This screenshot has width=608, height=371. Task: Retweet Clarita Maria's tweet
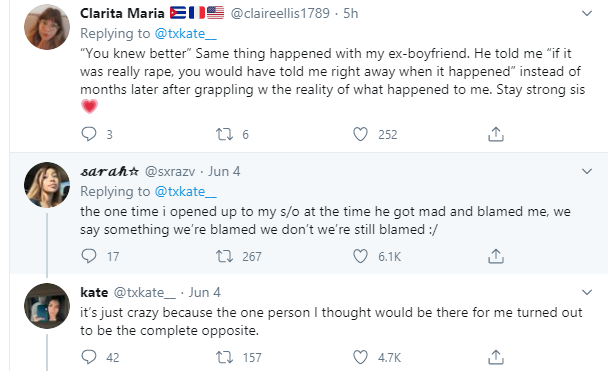pos(225,134)
